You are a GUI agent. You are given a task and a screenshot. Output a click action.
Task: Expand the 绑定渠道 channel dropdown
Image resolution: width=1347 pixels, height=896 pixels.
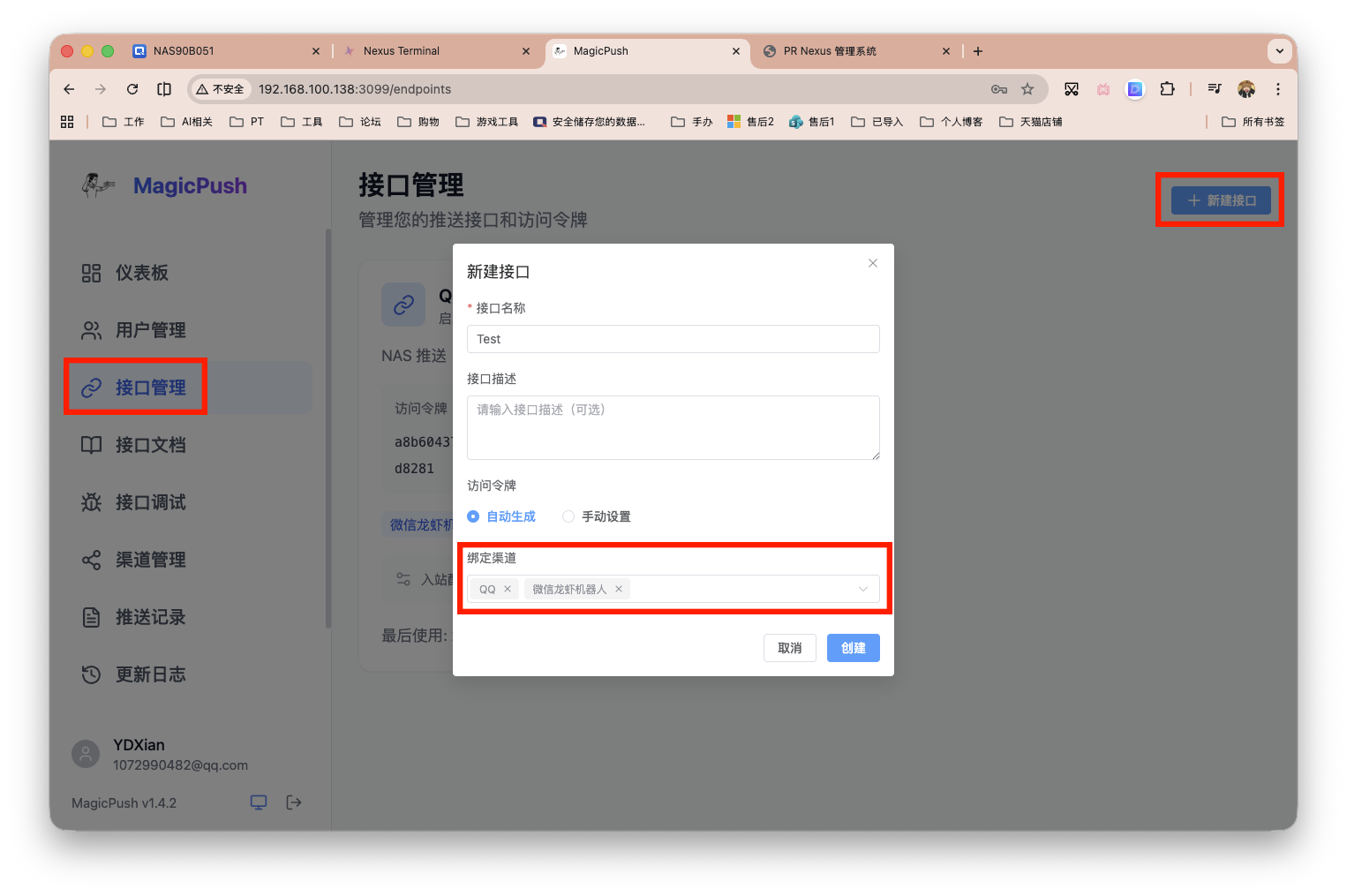pos(862,589)
